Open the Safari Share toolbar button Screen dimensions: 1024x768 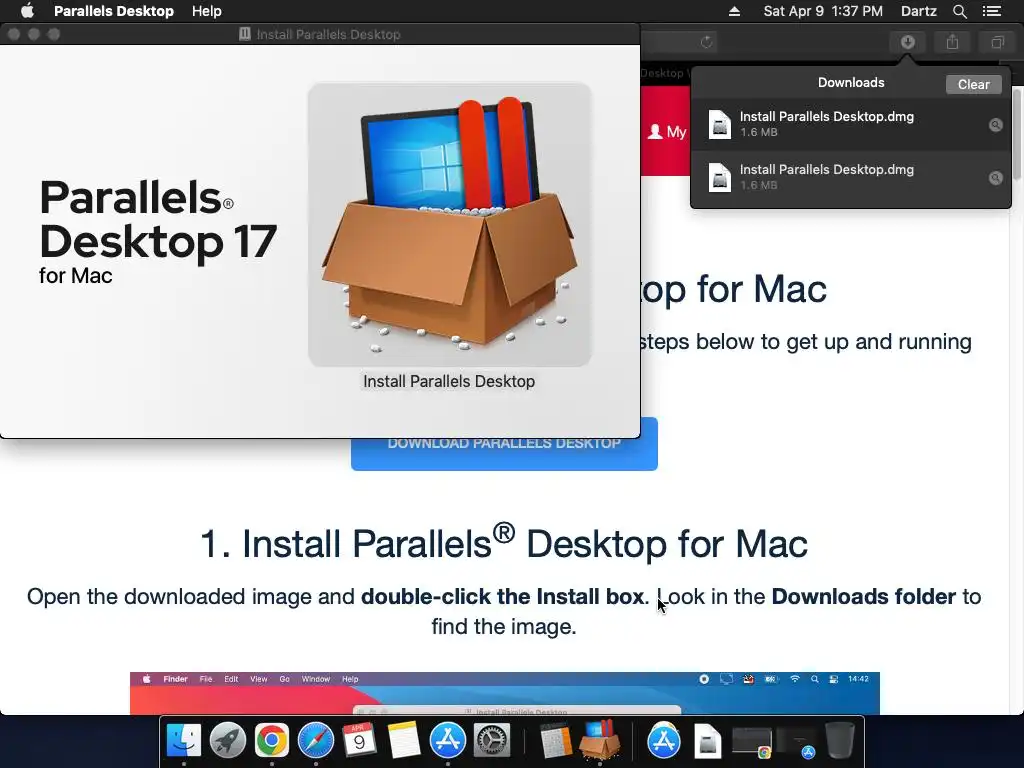coord(952,42)
